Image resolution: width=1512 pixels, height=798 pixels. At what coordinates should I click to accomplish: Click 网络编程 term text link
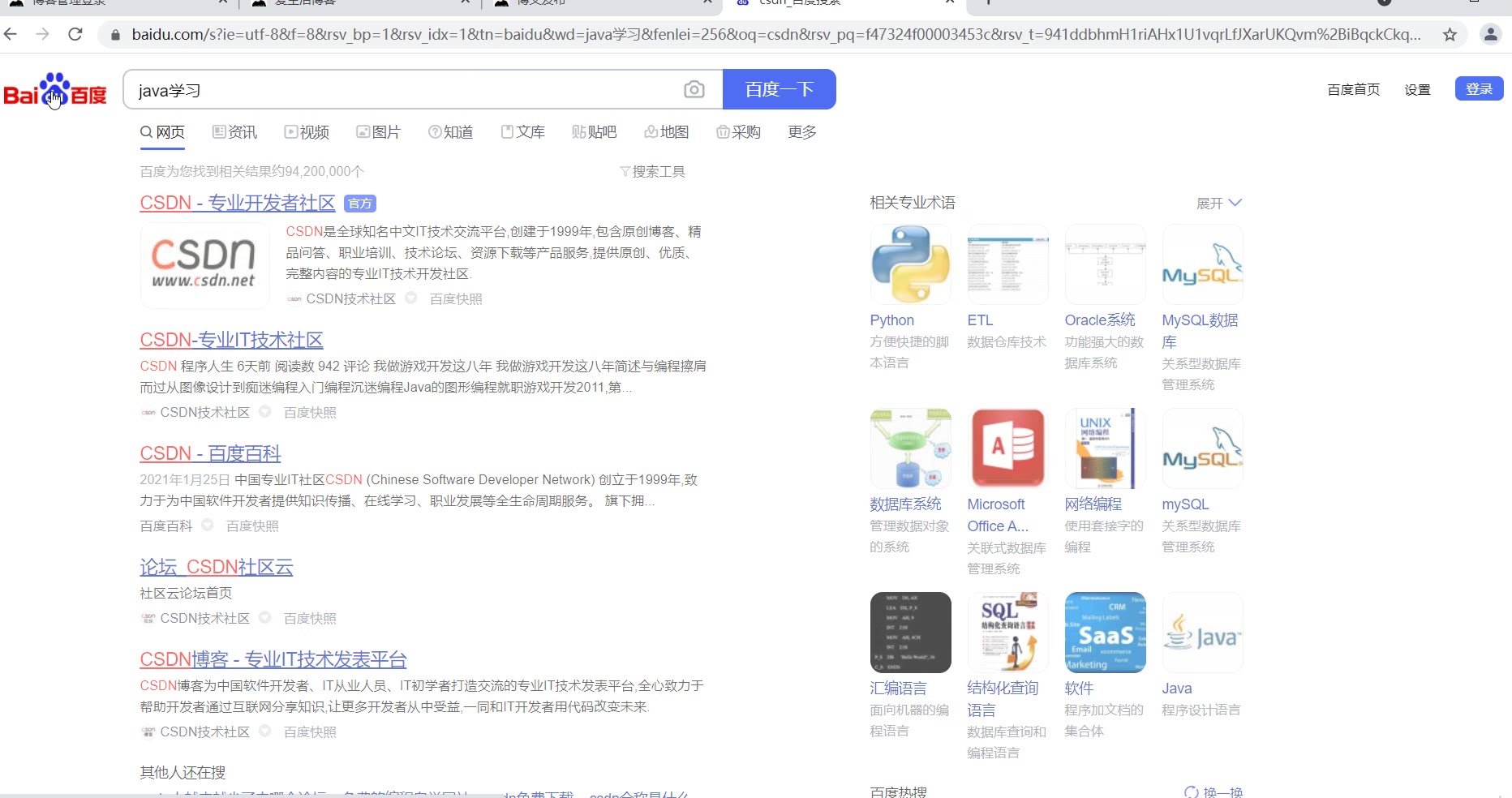1093,504
